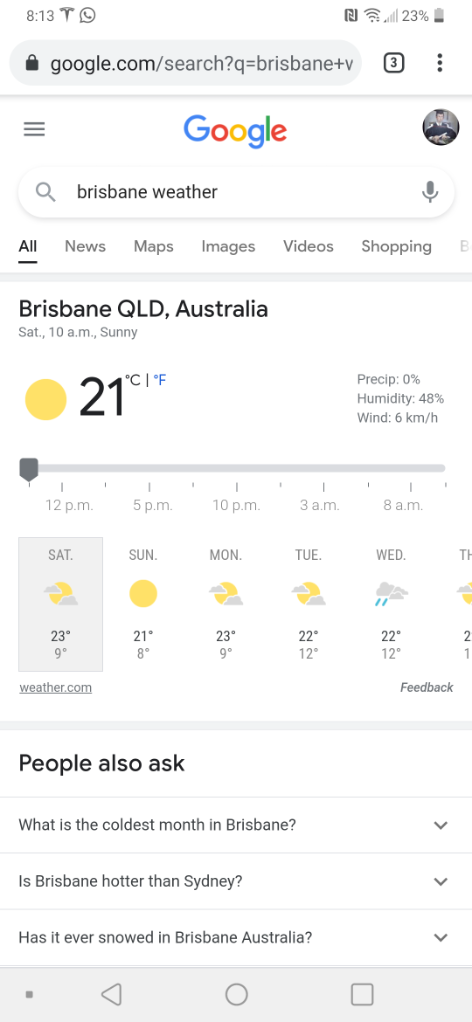Open the Google account profile picture

coord(441,127)
